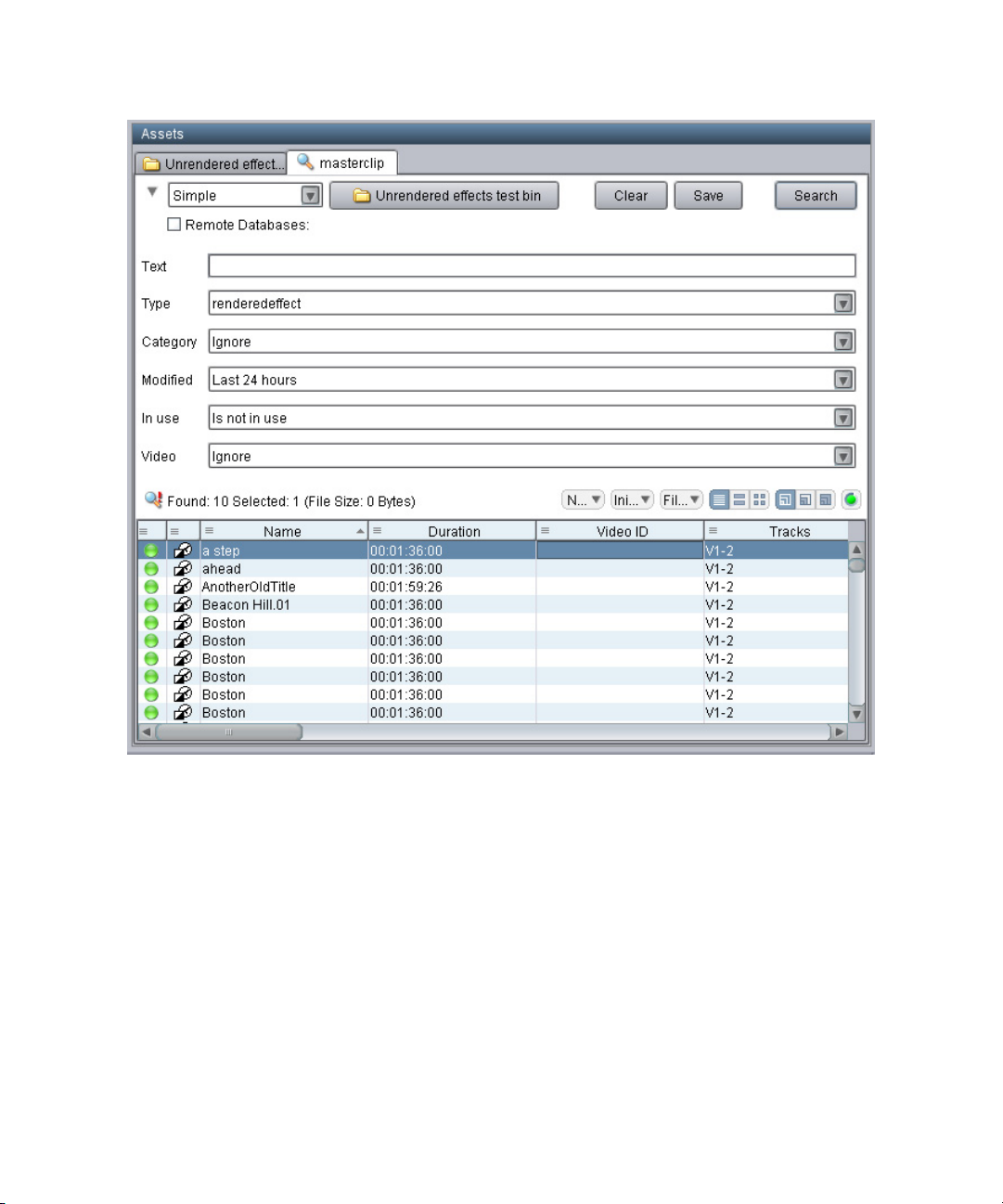This screenshot has width=1003, height=1204.
Task: Click the vertical scrollbar thumb
Action: tap(857, 564)
